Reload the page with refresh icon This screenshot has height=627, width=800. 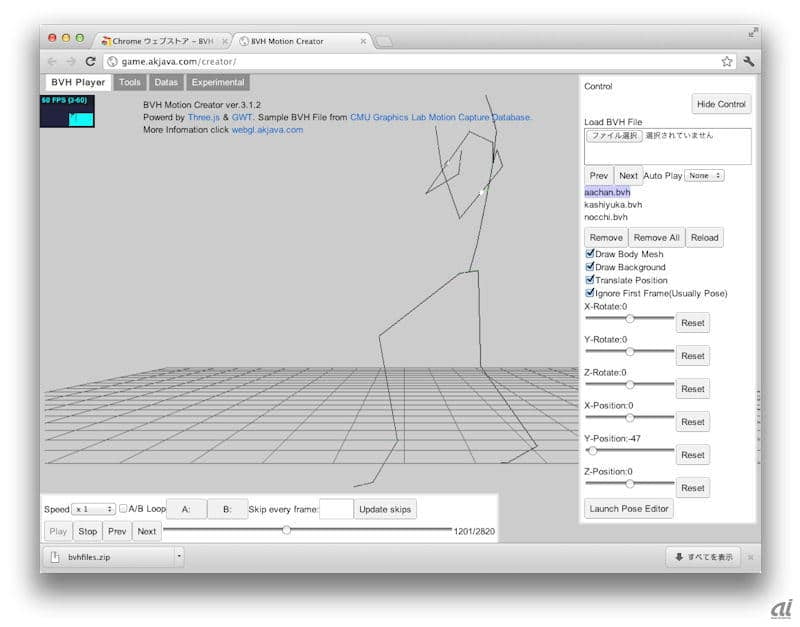[x=90, y=61]
